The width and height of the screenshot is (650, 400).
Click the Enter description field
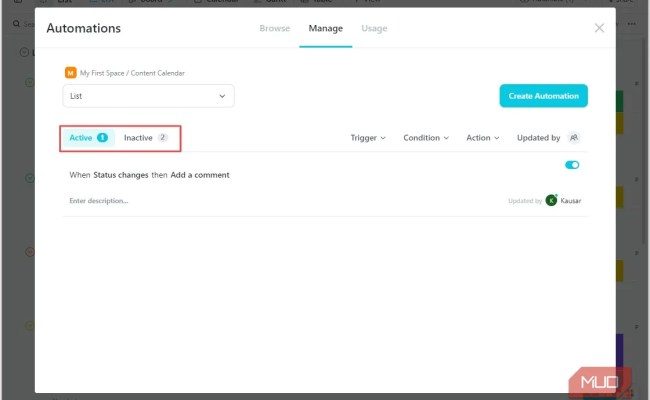[x=99, y=201]
